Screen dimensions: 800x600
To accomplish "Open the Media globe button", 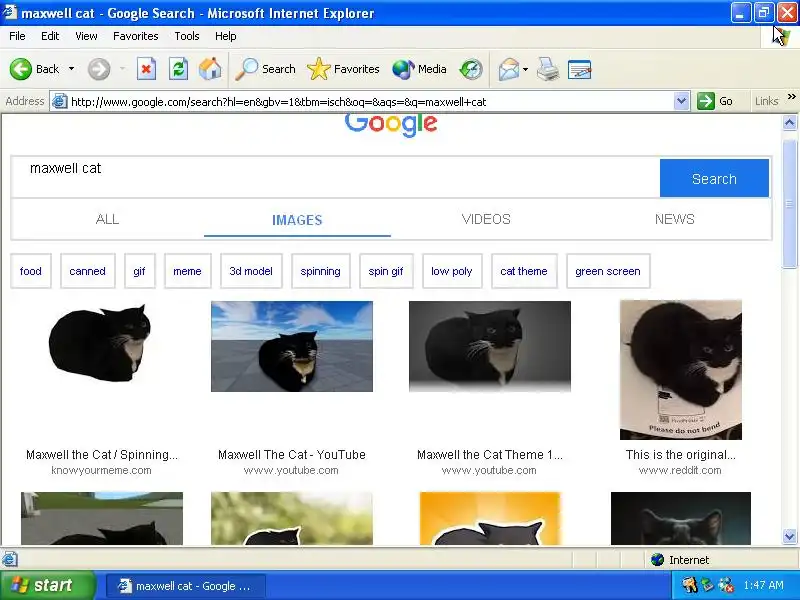I will coord(419,69).
